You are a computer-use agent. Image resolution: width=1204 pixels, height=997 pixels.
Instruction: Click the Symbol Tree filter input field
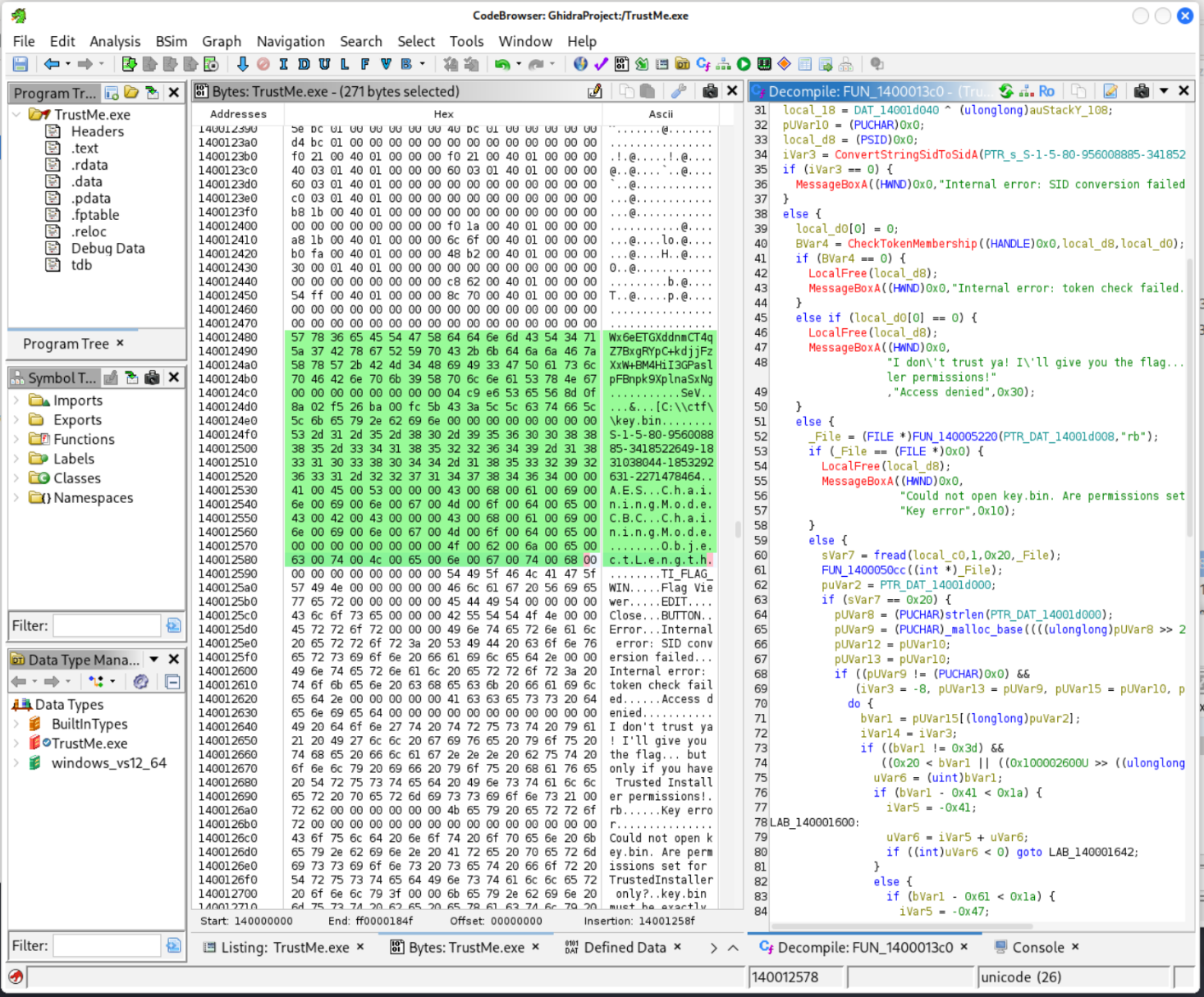[107, 625]
